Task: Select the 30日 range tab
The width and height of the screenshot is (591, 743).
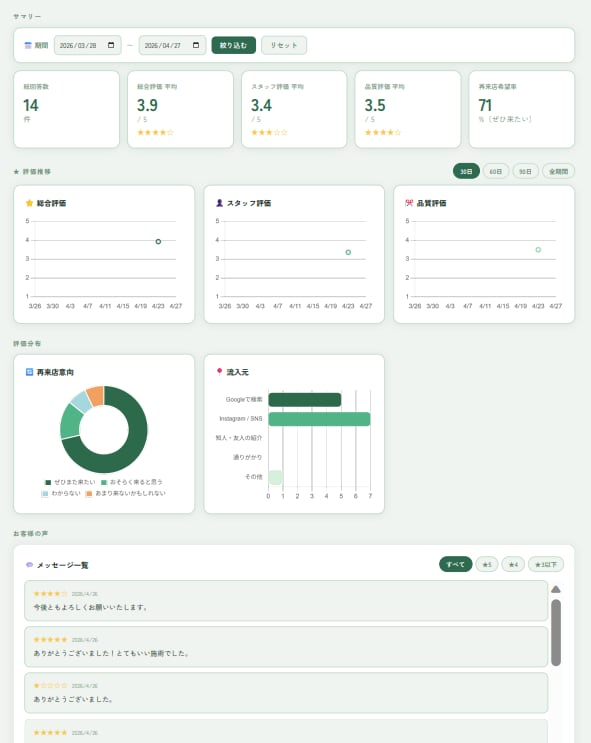Action: pos(466,172)
